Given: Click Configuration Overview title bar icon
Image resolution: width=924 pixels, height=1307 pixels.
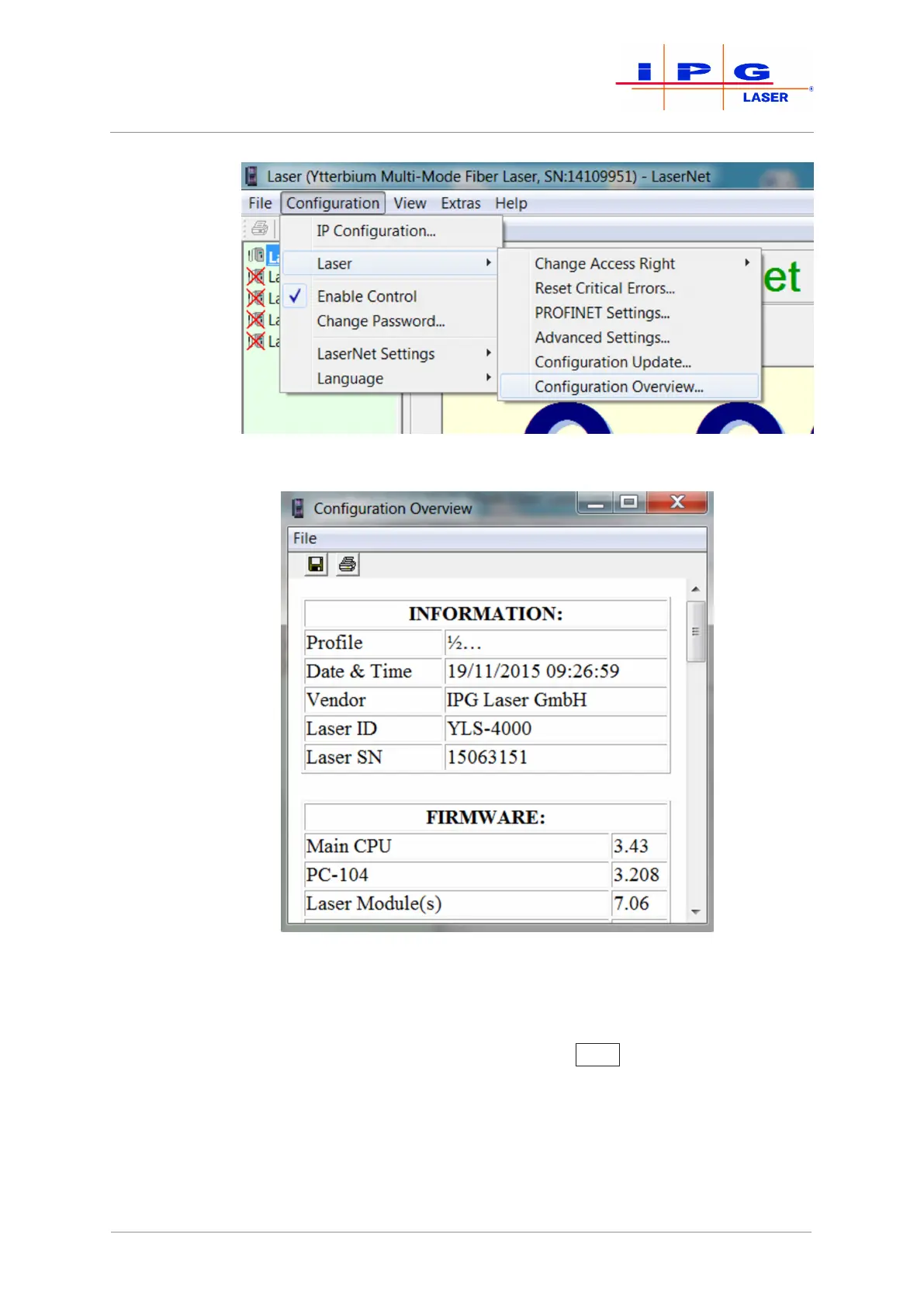Looking at the screenshot, I should (297, 508).
